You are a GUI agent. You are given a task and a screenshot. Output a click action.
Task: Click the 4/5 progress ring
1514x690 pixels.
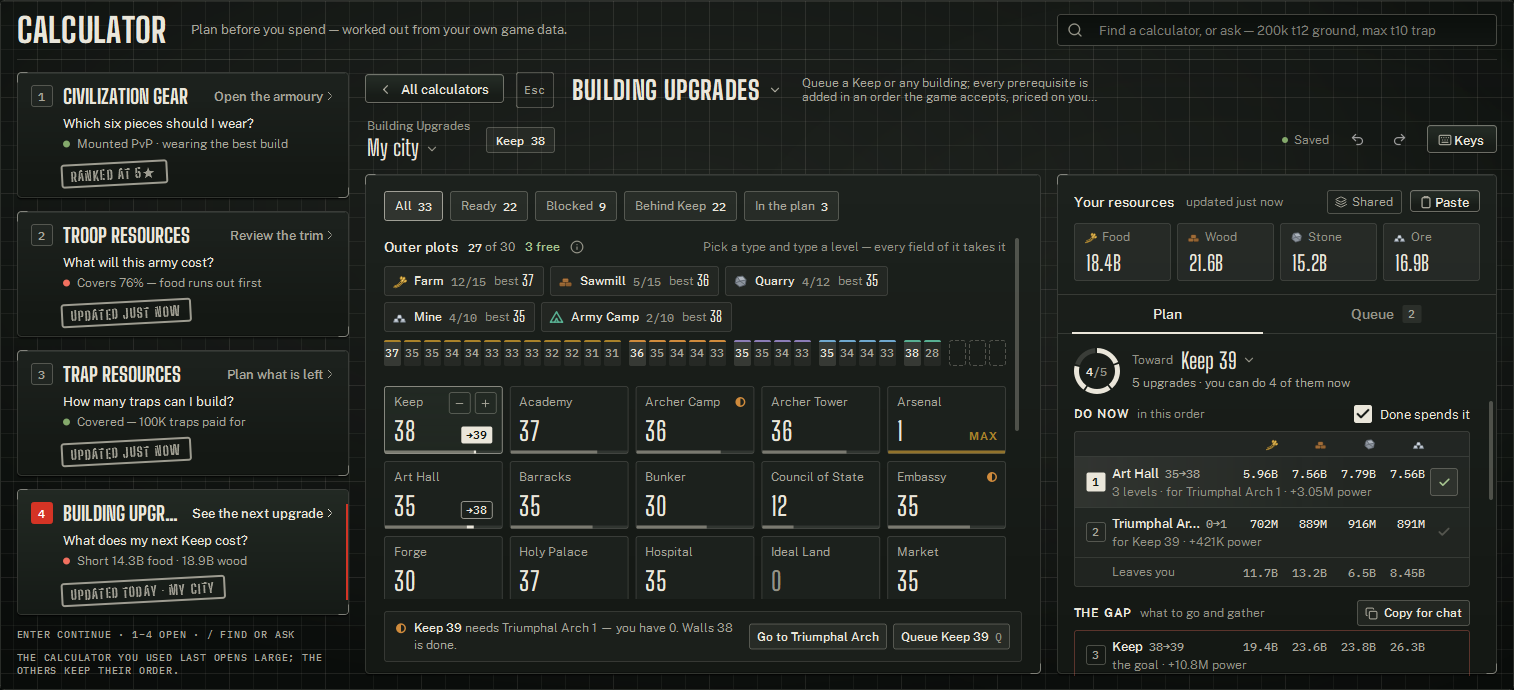pyautogui.click(x=1096, y=371)
